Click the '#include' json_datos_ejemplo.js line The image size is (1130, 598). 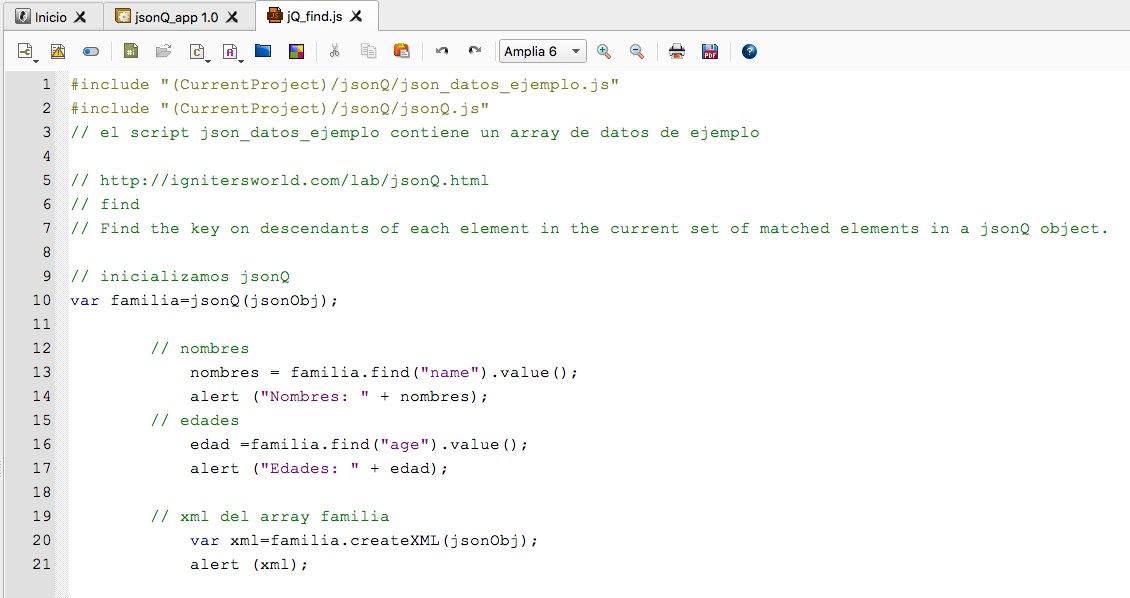[344, 84]
